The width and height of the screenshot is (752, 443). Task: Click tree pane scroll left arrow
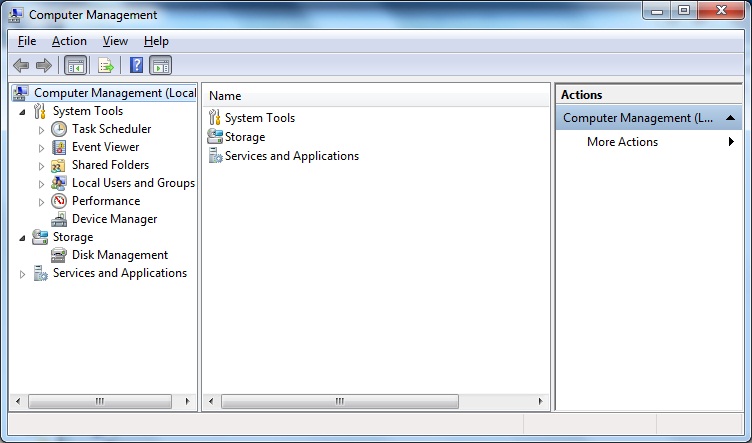coord(18,401)
